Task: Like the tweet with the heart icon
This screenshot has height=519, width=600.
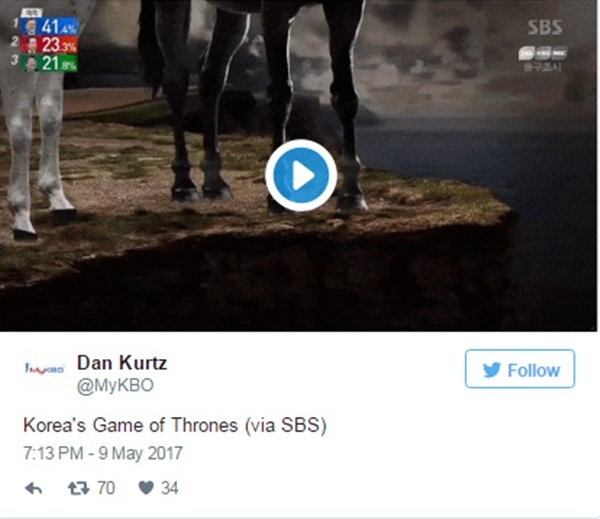Action: (x=146, y=488)
